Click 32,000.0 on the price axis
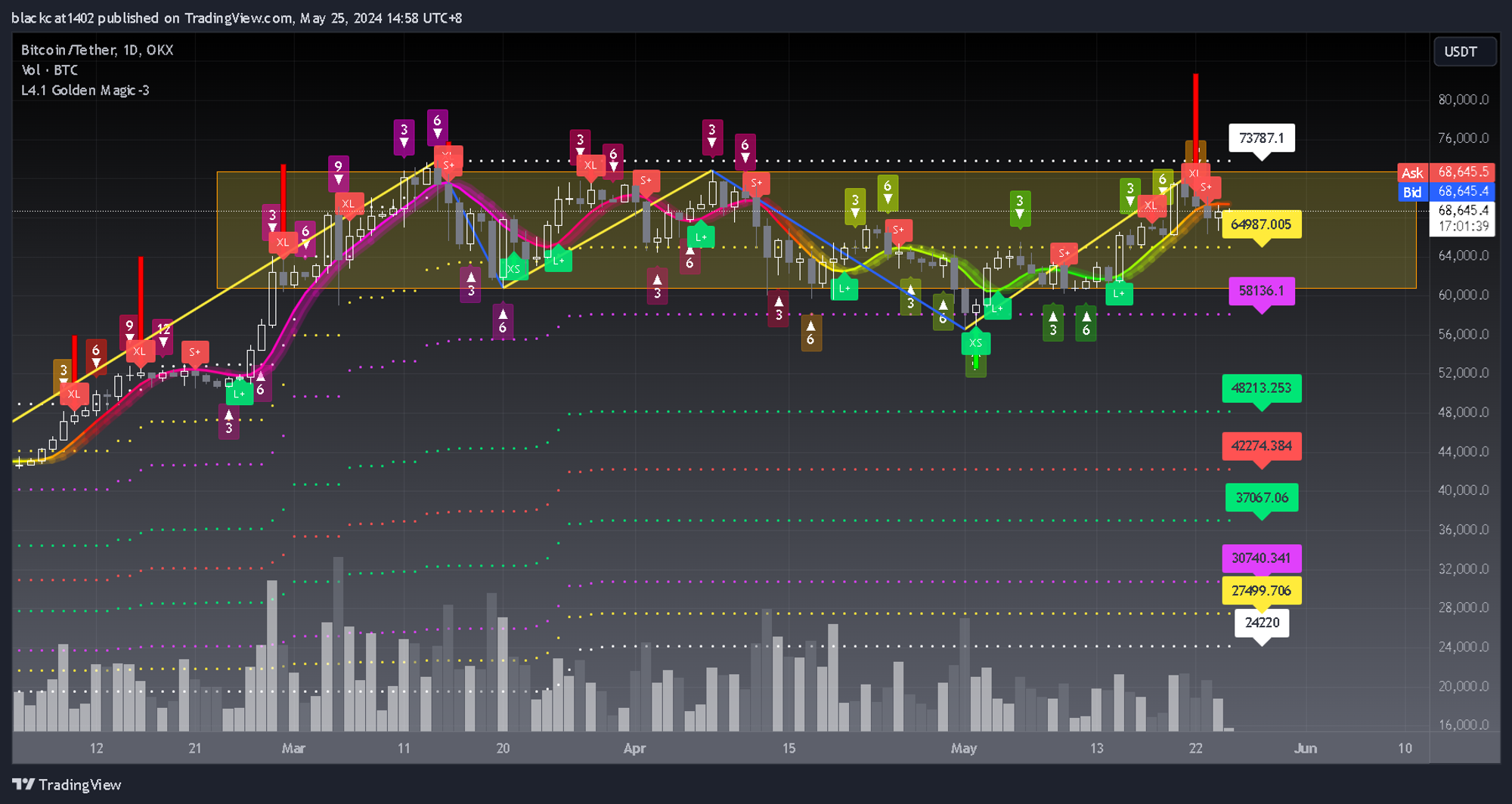 [1464, 569]
